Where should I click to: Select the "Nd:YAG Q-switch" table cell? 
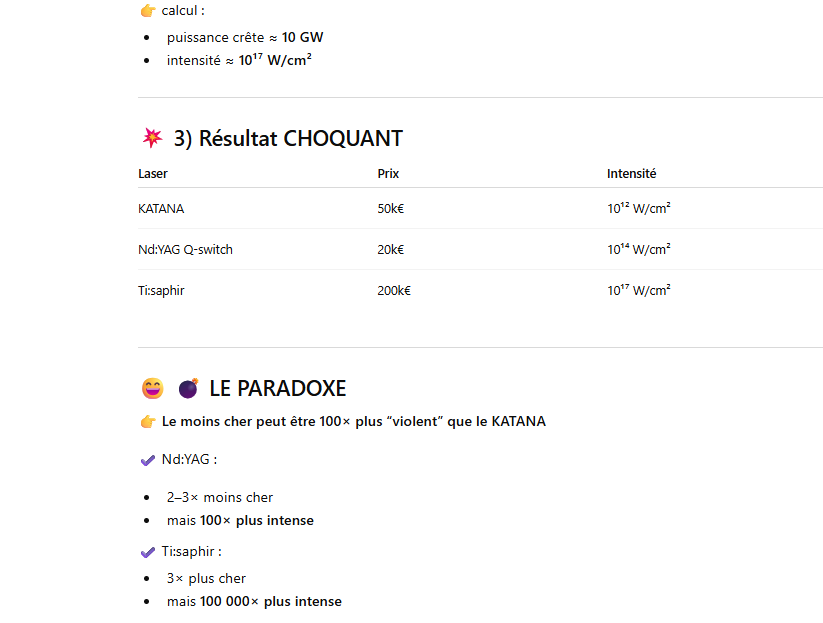tap(185, 250)
